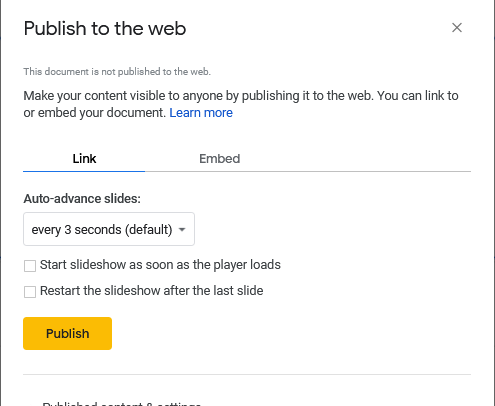
Task: Click the 'Restart the slideshow after the last slide' label
Action: tap(152, 291)
